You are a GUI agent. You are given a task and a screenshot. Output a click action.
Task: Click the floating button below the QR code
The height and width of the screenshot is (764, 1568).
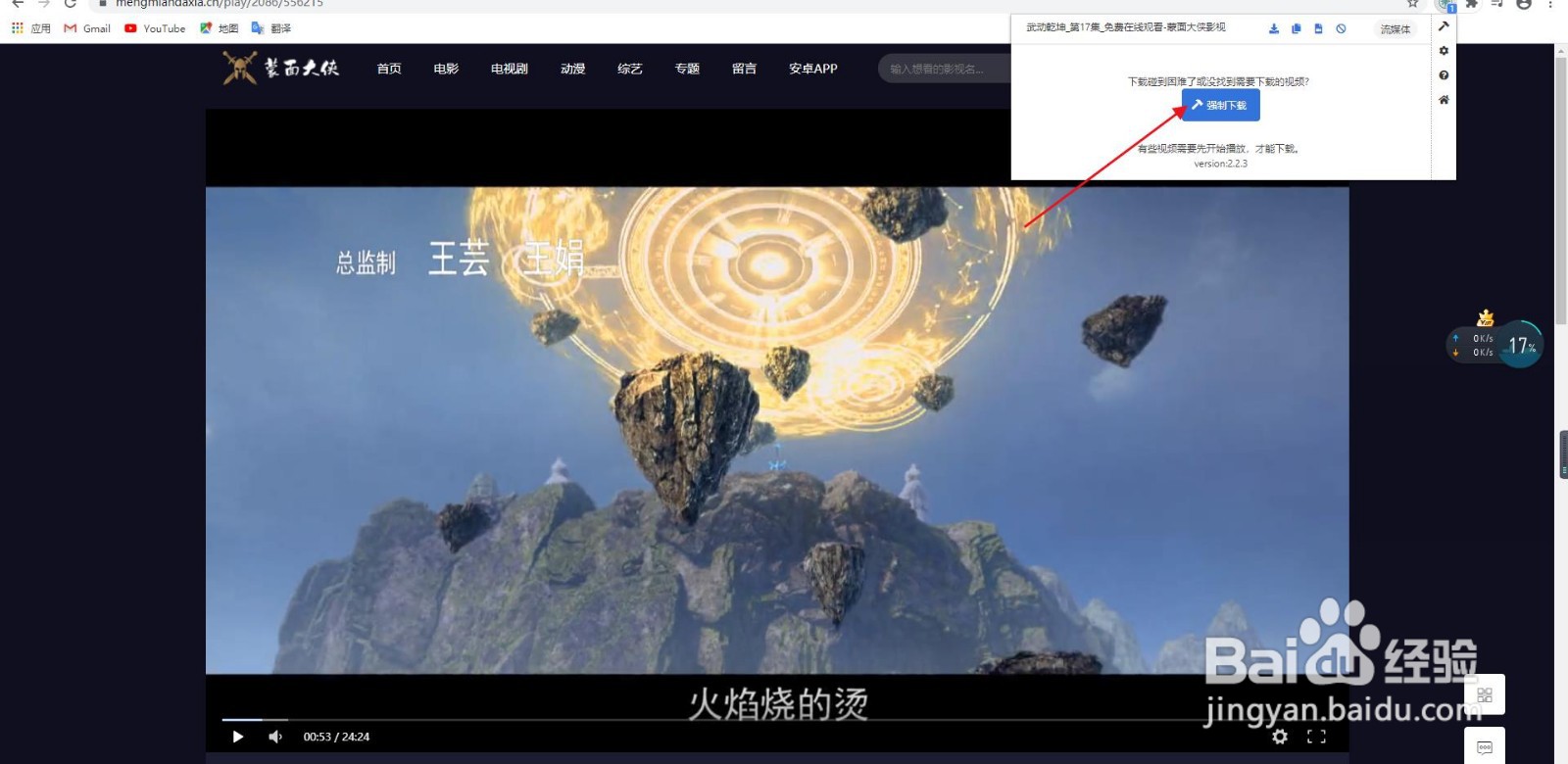(1485, 746)
